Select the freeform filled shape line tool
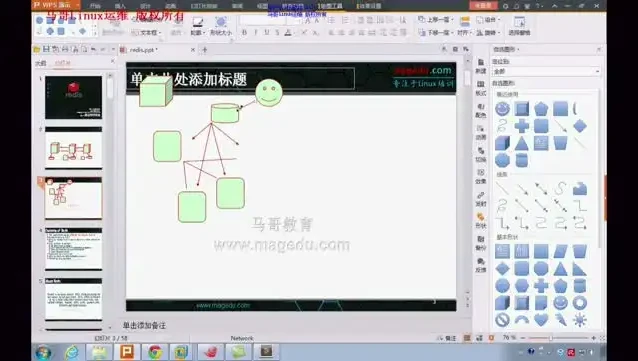Image resolution: width=638 pixels, height=361 pixels. (x=580, y=189)
